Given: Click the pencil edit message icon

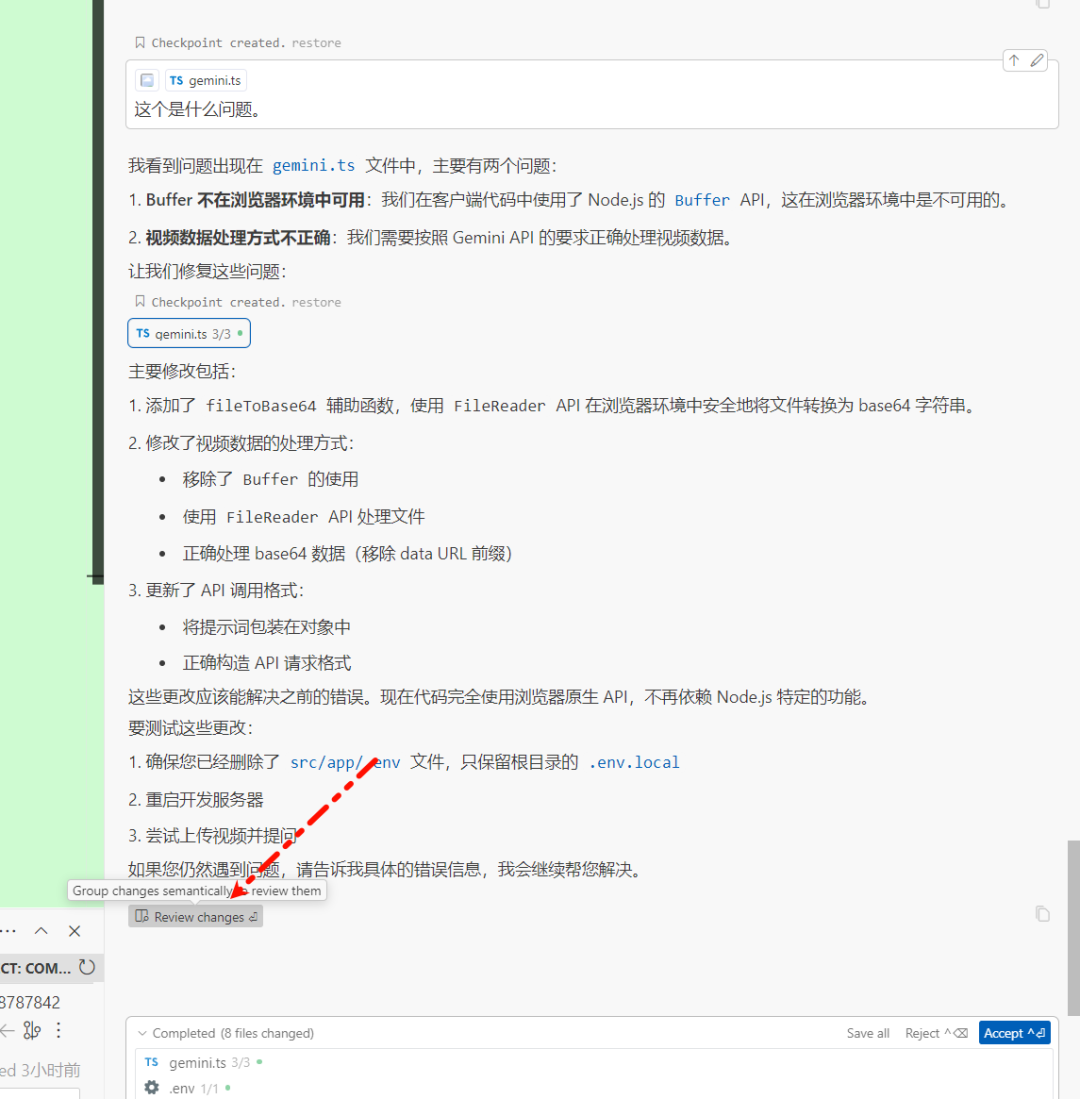Looking at the screenshot, I should coord(1037,60).
